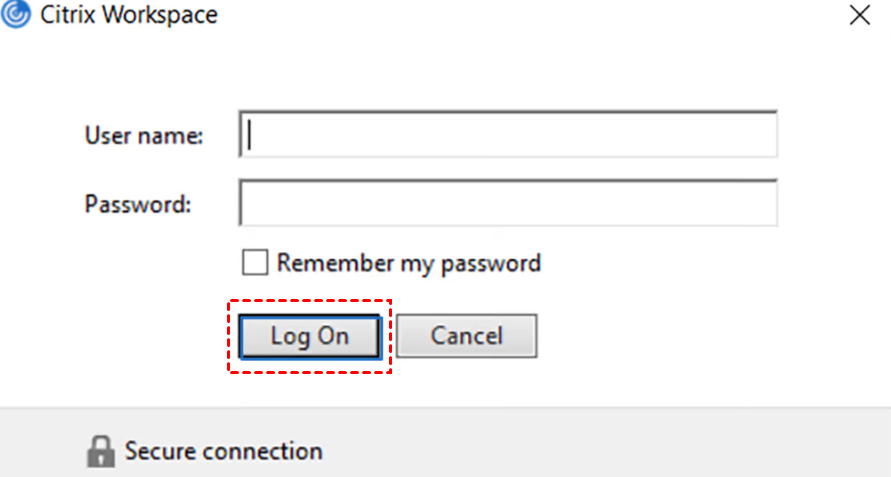Click into the Password text box
This screenshot has width=891, height=477.
click(x=508, y=203)
